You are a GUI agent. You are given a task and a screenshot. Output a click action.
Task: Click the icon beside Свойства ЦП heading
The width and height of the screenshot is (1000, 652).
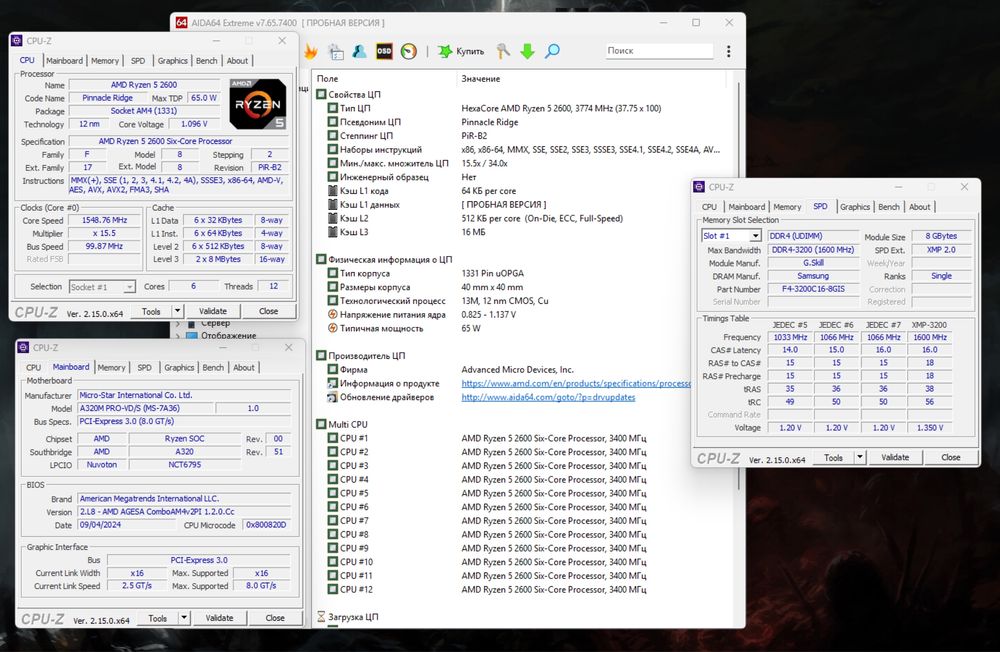[x=321, y=94]
